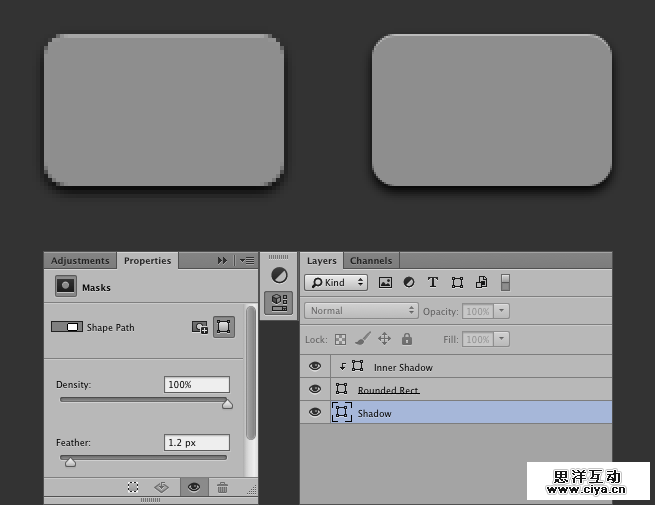Viewport: 655px width, 505px height.
Task: Click the delete mask trash icon
Action: point(222,487)
